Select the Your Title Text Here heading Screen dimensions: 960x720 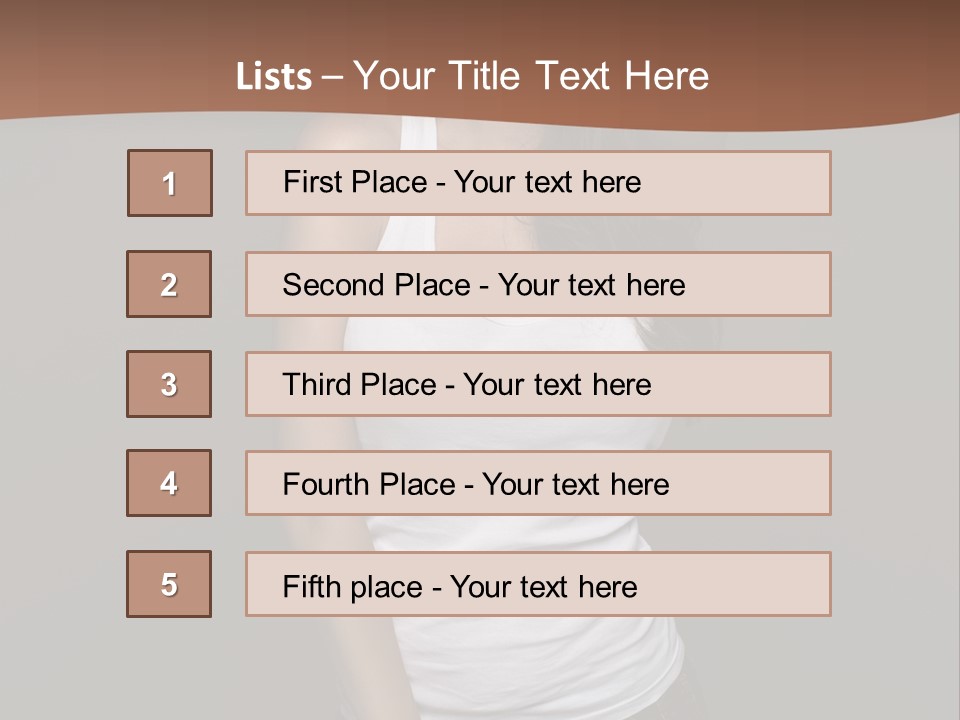tap(531, 76)
